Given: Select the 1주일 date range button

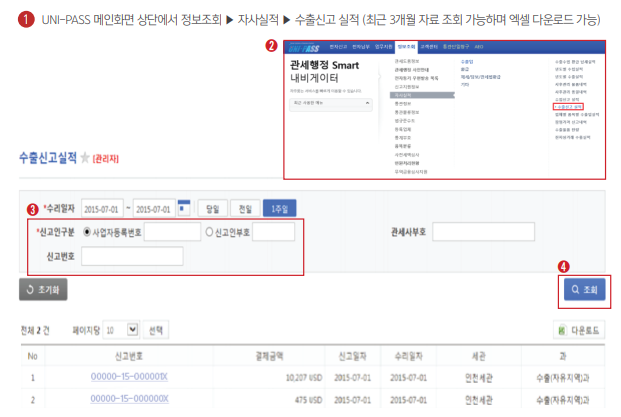Looking at the screenshot, I should coord(279,209).
